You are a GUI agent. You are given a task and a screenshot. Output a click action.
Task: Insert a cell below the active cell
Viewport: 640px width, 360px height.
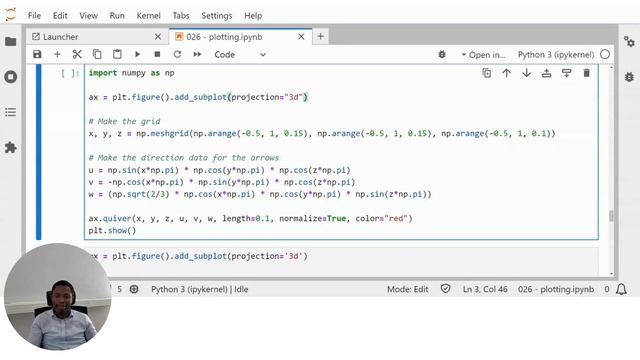(567, 73)
